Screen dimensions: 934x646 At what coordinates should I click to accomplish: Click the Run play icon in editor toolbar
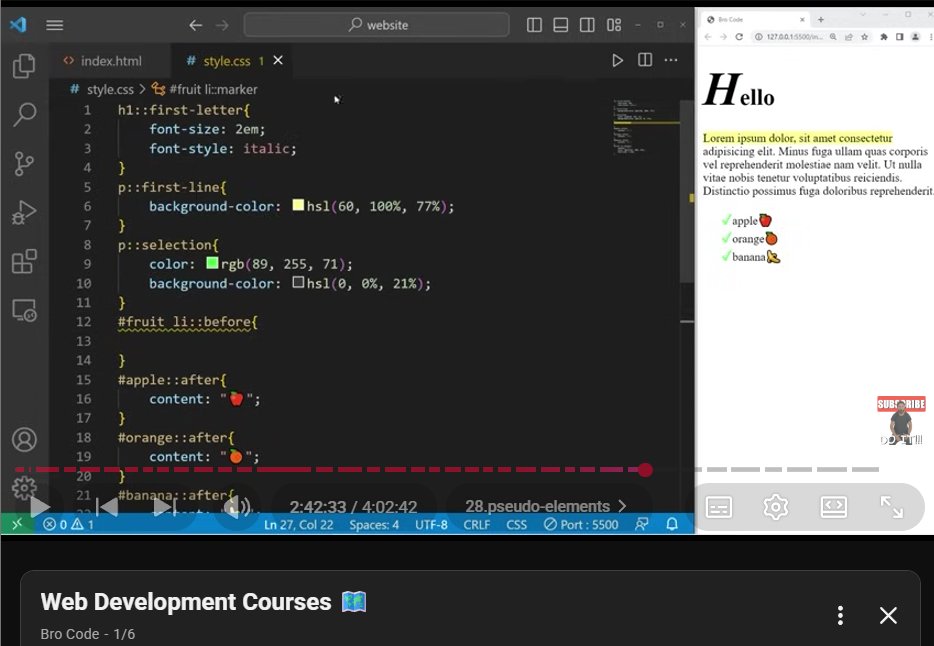coord(617,60)
